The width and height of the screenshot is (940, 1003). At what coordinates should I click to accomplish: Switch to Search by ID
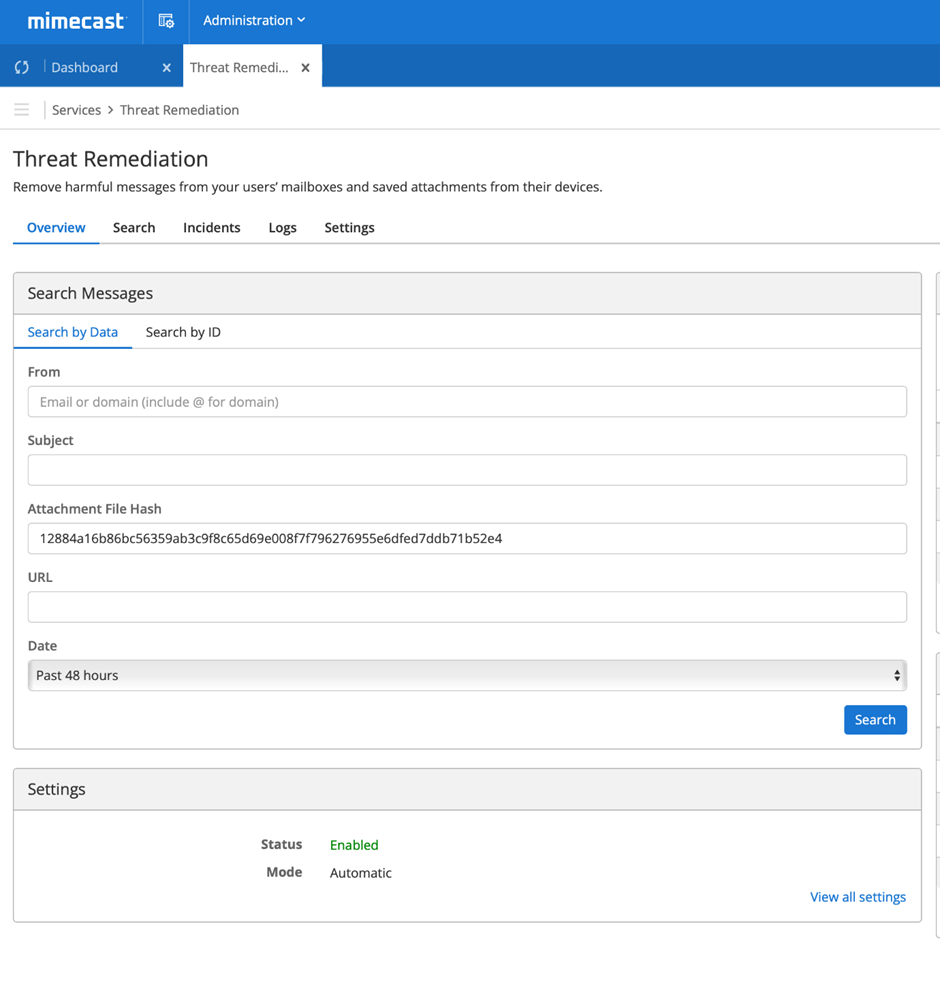coord(183,333)
